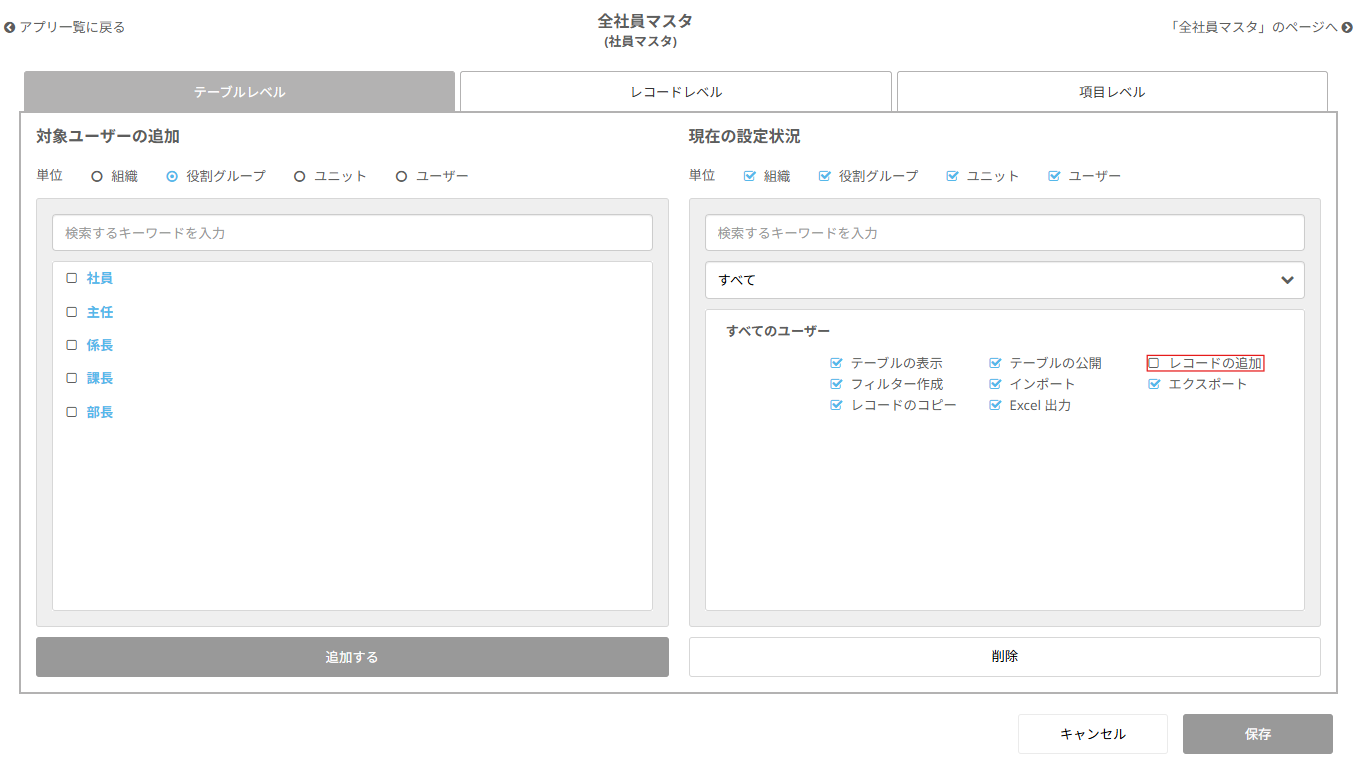Click the forward arrow icon beside 「全社員マスタ」のページへ
Viewport: 1357px width, 767px height.
coord(1347,28)
